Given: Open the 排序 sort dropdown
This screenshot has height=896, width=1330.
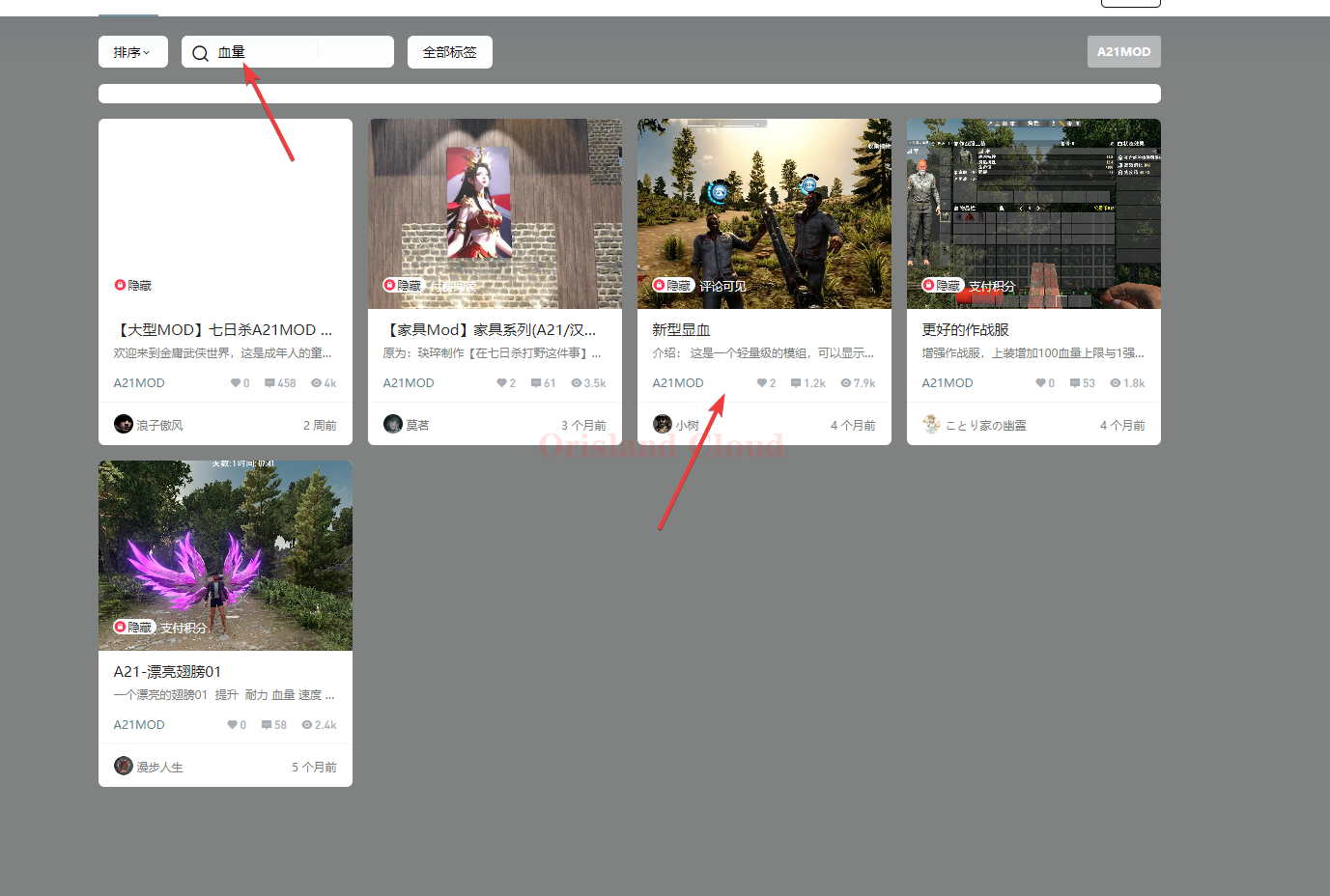Looking at the screenshot, I should coord(132,52).
